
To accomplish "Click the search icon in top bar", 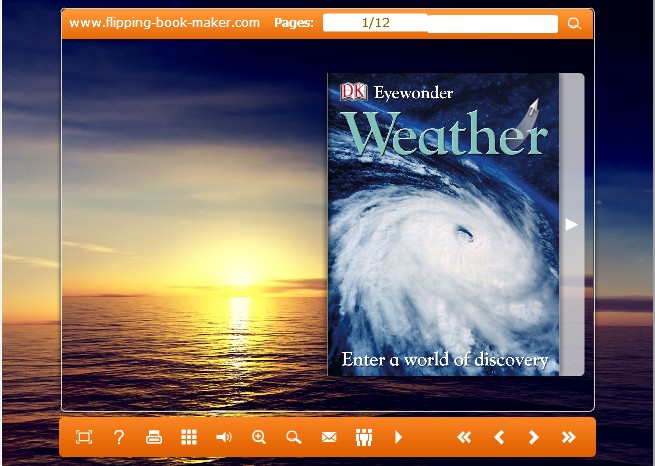I will pyautogui.click(x=574, y=23).
